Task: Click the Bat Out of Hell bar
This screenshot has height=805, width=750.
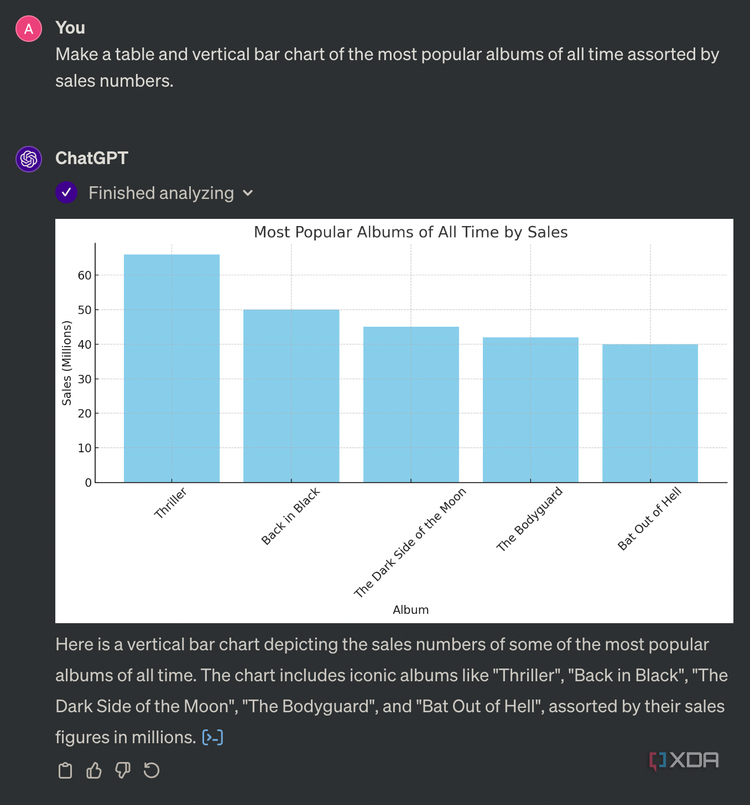Action: (x=650, y=412)
